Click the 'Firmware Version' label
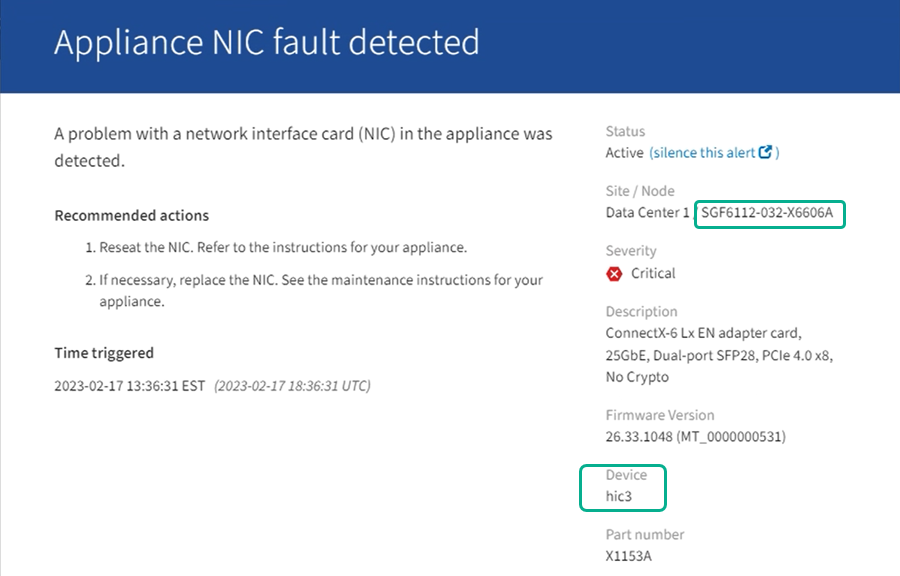The image size is (900, 576). click(x=660, y=415)
